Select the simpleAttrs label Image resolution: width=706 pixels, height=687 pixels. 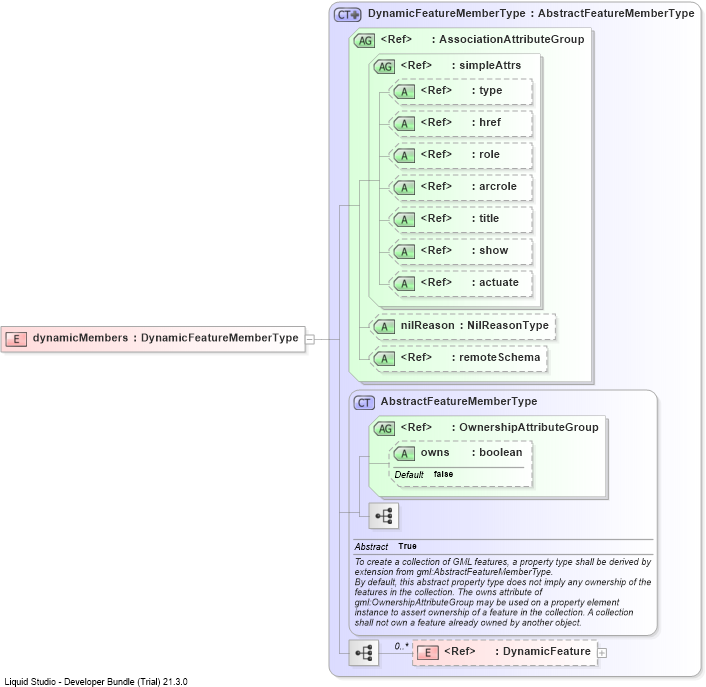tap(490, 66)
